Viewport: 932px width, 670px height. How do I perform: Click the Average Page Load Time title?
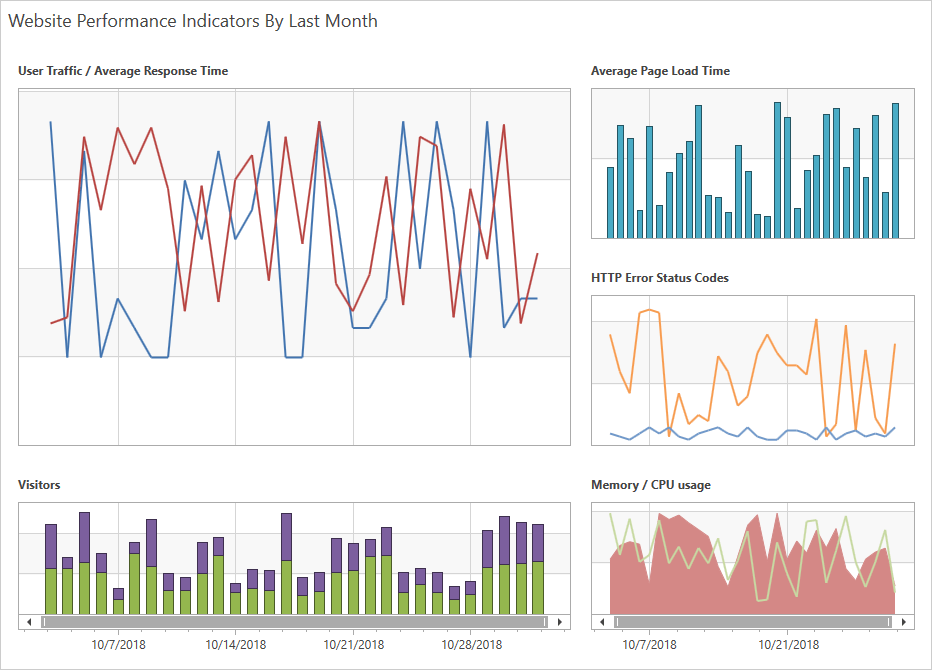(660, 71)
